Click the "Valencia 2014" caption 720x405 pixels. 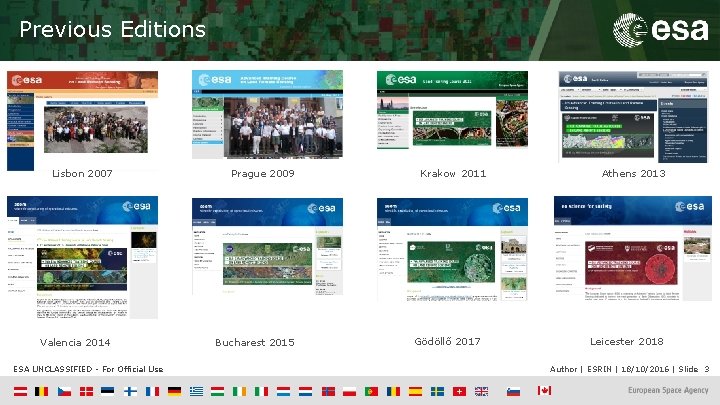(x=75, y=343)
